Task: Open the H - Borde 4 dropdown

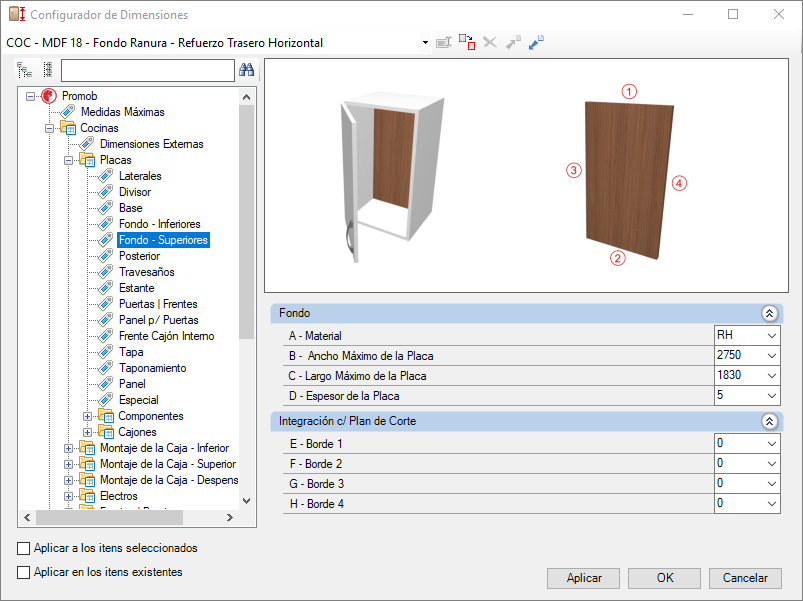Action: coord(772,504)
